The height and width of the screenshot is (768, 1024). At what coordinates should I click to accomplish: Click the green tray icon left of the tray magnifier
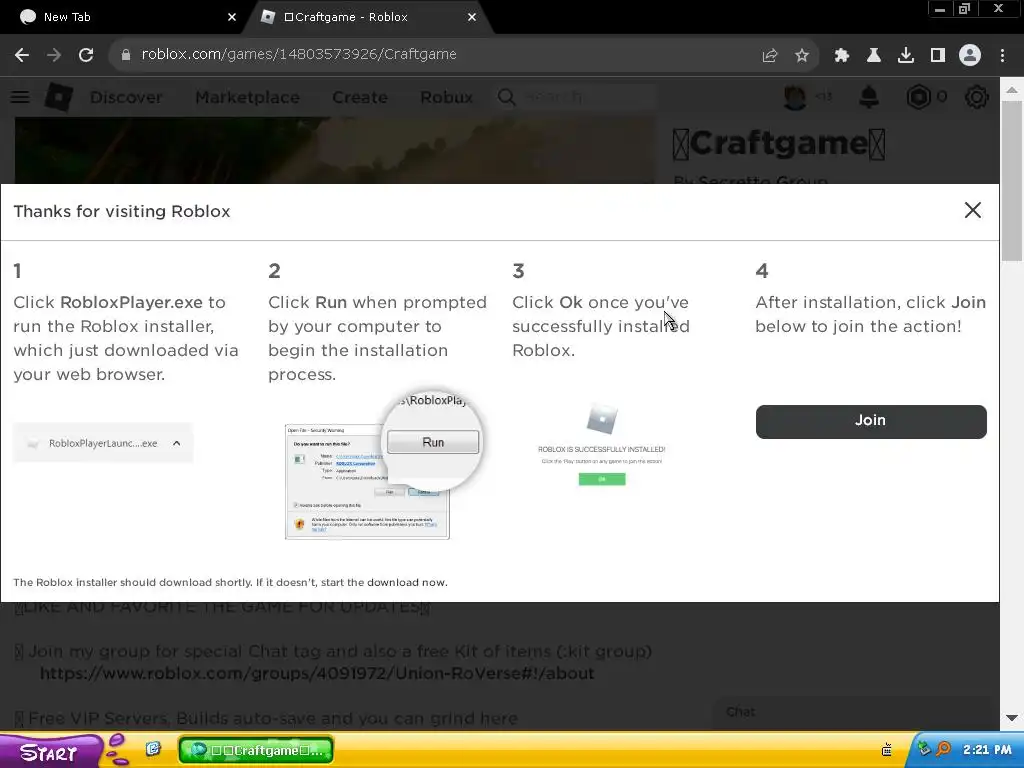click(924, 749)
